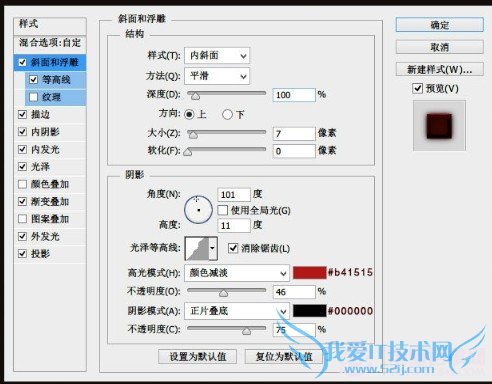This screenshot has height=384, width=492.
Task: Open the 方法(Q) 平滑 dropdown
Action: (217, 76)
